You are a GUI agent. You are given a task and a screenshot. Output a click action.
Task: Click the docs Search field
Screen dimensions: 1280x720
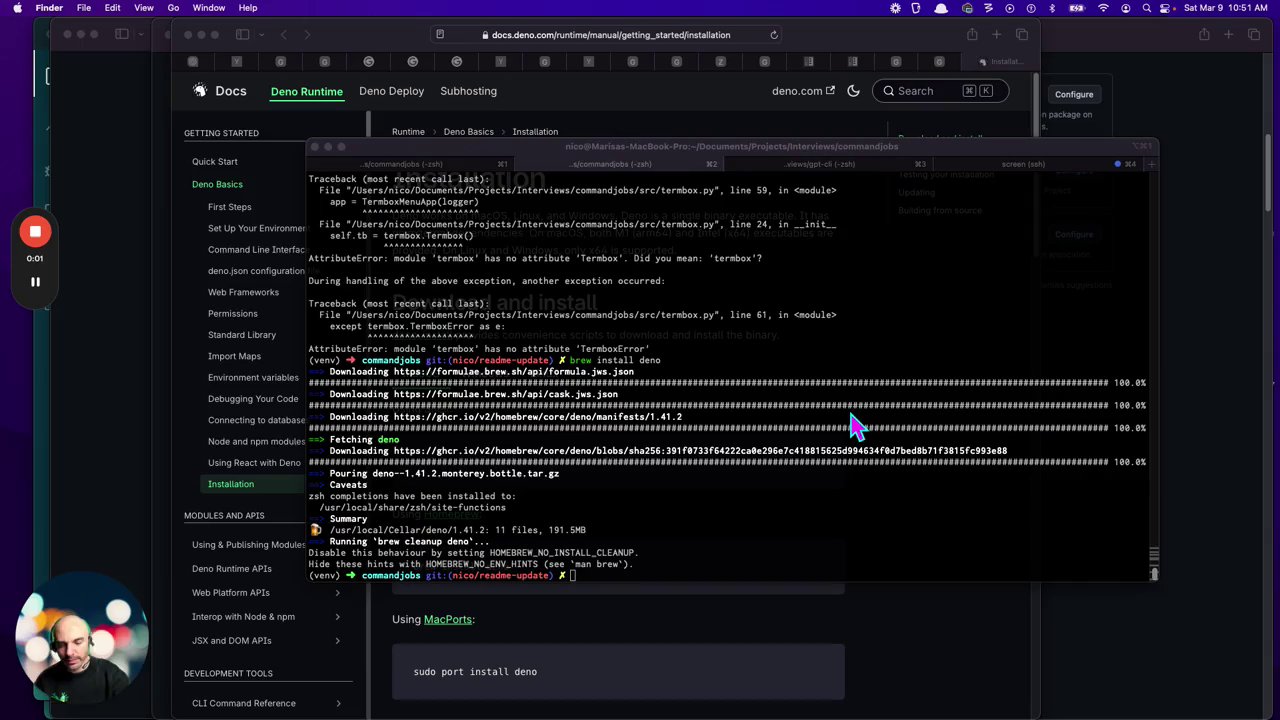[x=940, y=91]
